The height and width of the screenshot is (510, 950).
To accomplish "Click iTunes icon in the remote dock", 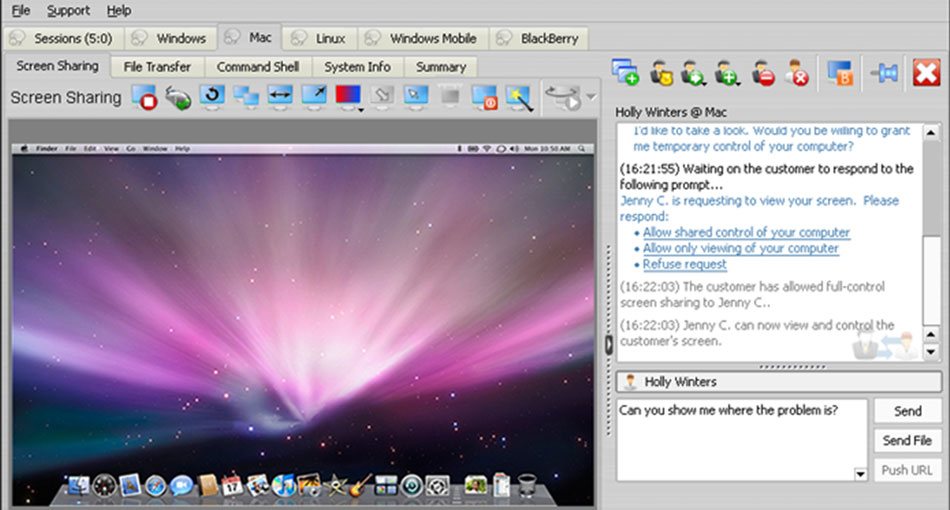I will pyautogui.click(x=283, y=486).
